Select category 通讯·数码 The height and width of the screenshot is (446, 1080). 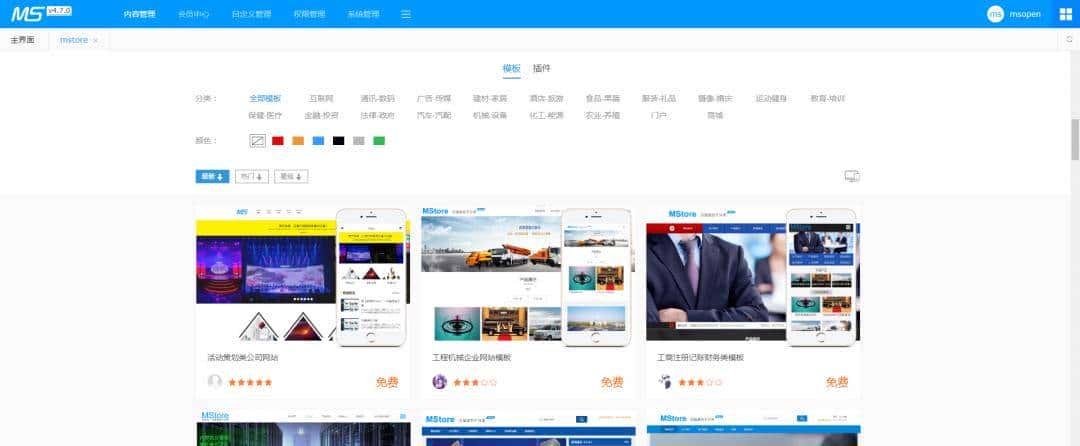point(377,98)
